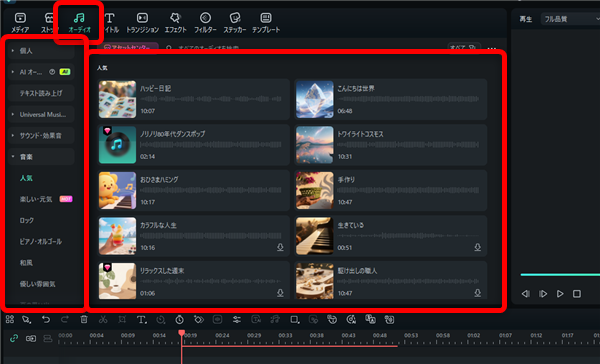Open the ステッカー tab

click(x=235, y=23)
